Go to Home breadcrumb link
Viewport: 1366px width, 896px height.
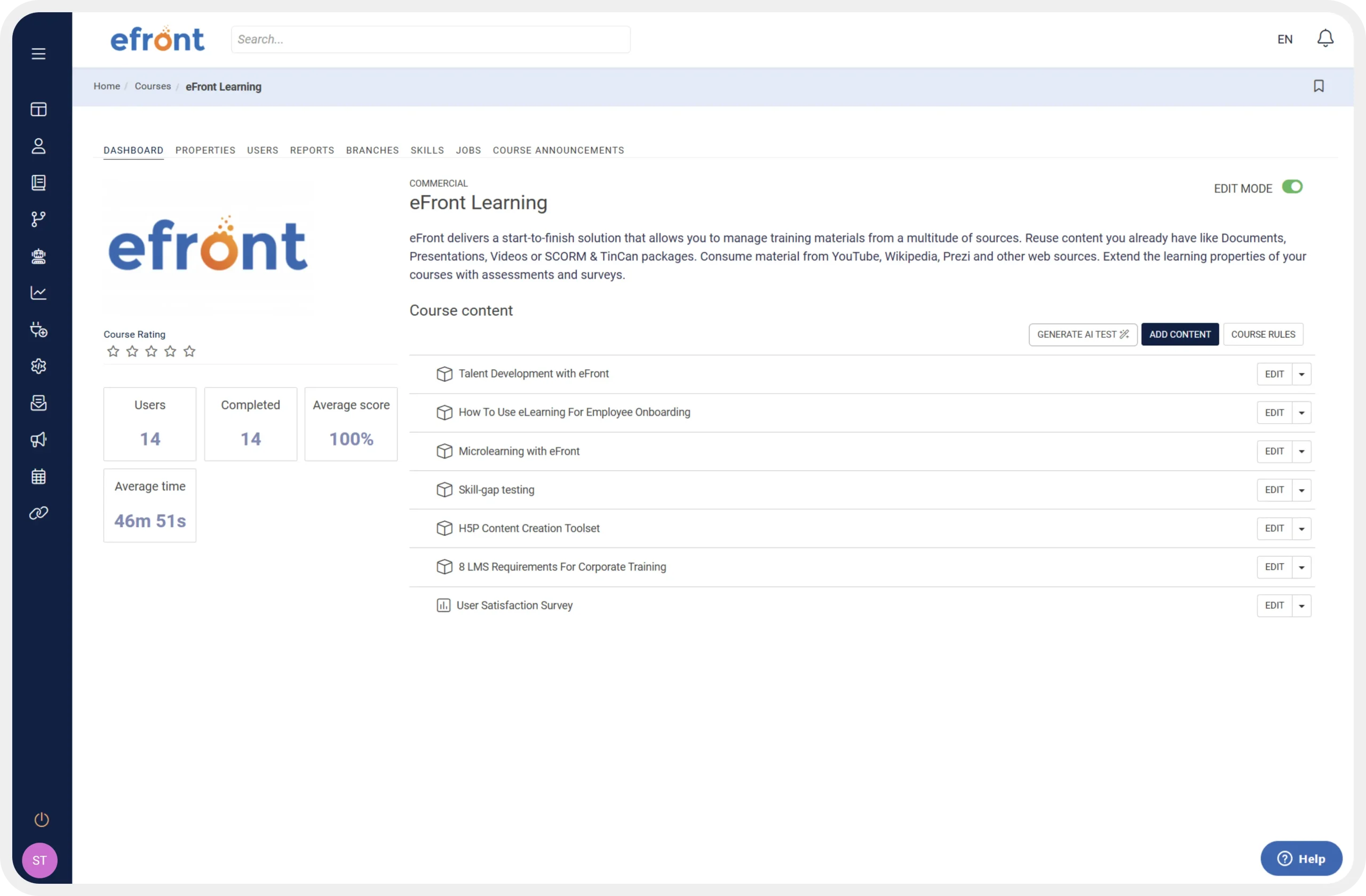[107, 86]
